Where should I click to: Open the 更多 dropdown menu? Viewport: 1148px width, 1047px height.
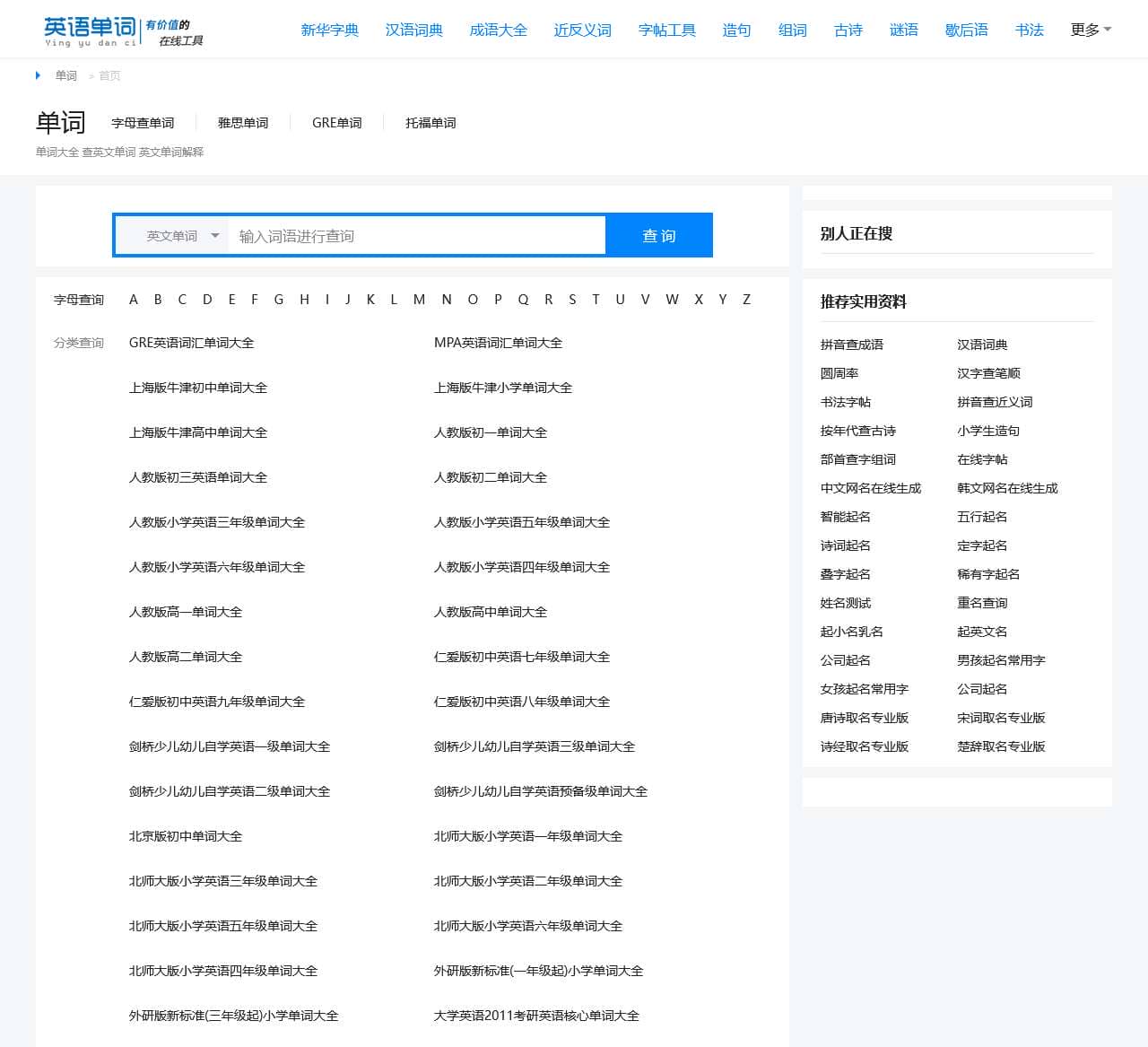[1091, 30]
